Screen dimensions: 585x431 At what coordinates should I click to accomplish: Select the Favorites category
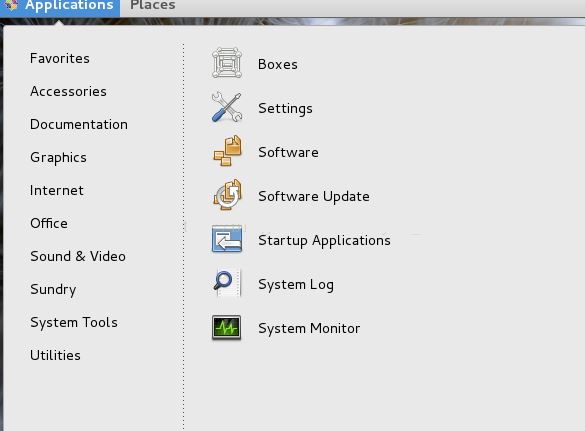[x=60, y=58]
